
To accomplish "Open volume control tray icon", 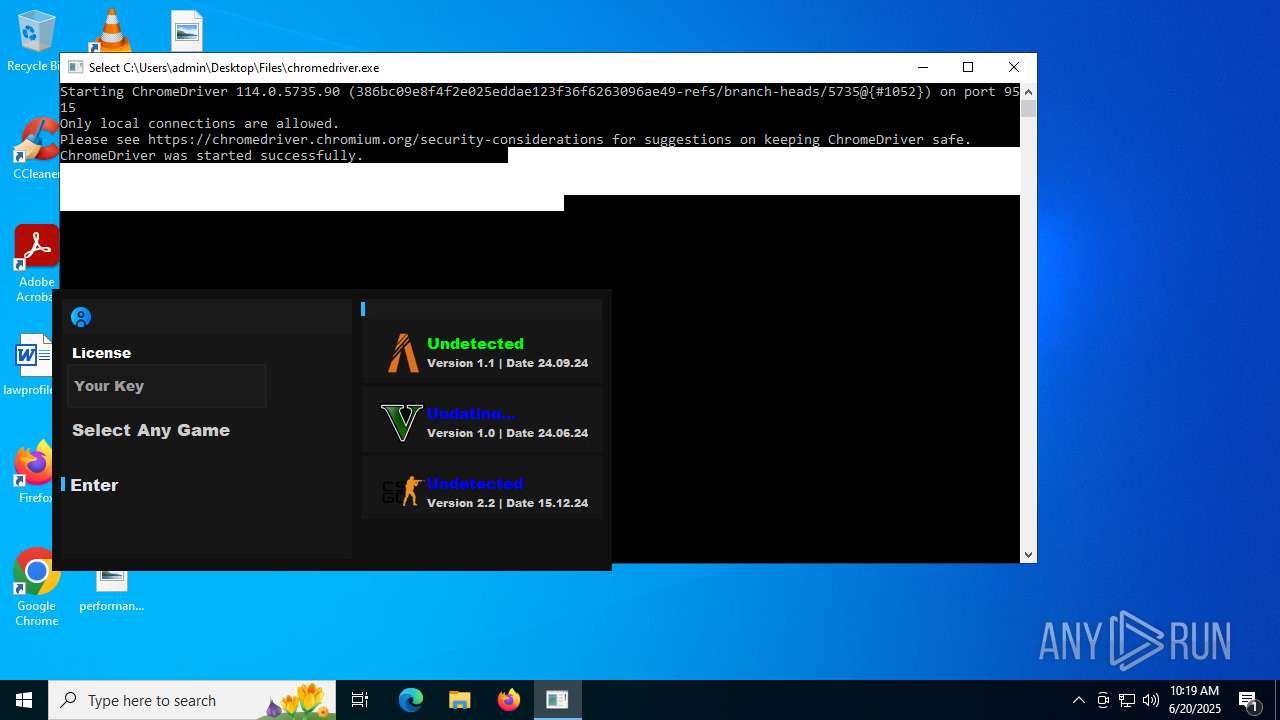I will coord(1151,700).
